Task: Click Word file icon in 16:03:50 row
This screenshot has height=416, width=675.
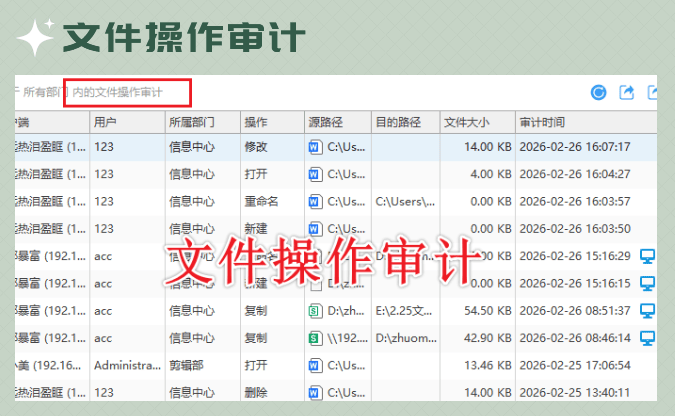Action: click(315, 229)
